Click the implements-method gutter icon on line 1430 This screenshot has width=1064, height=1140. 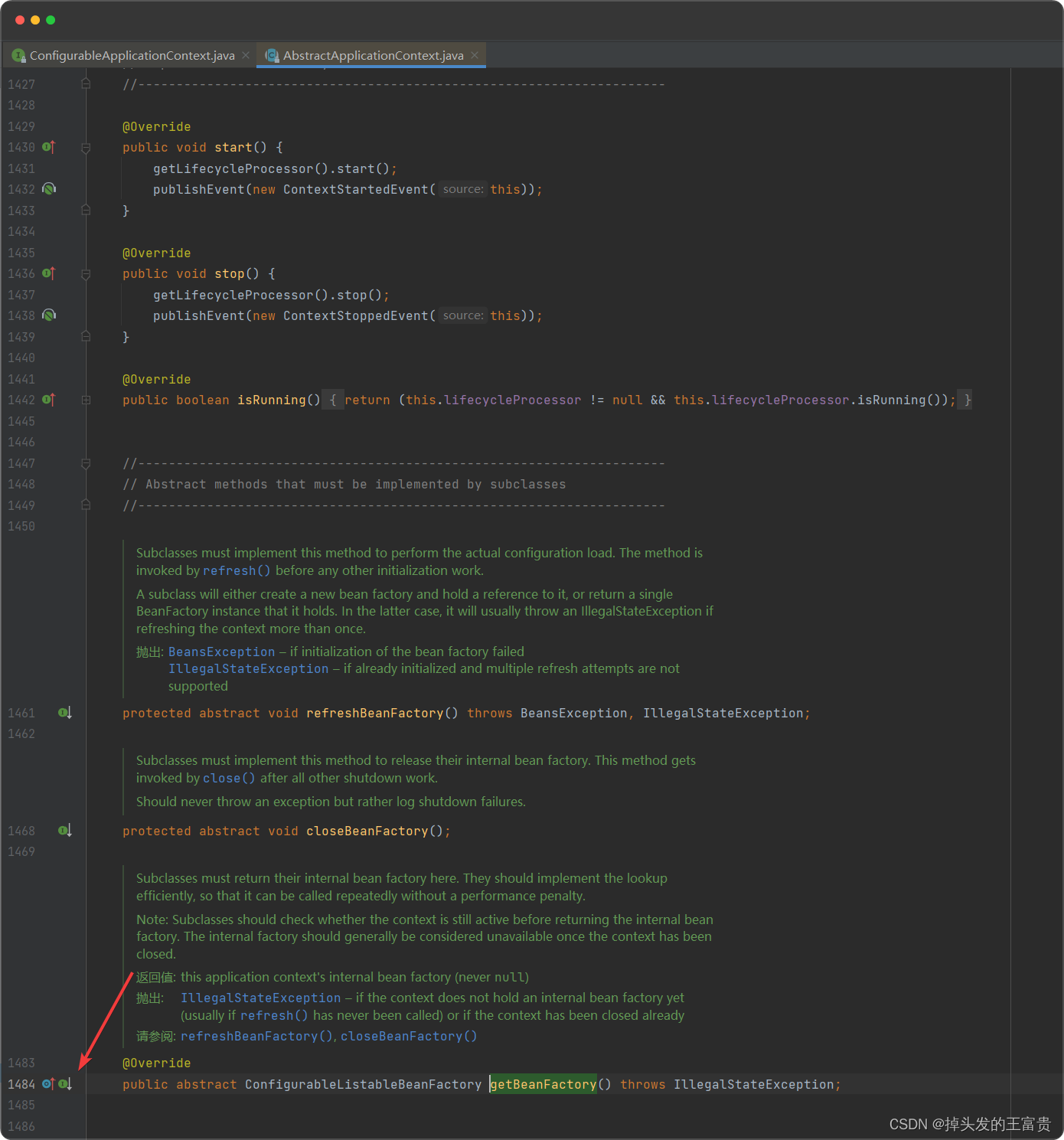[49, 147]
